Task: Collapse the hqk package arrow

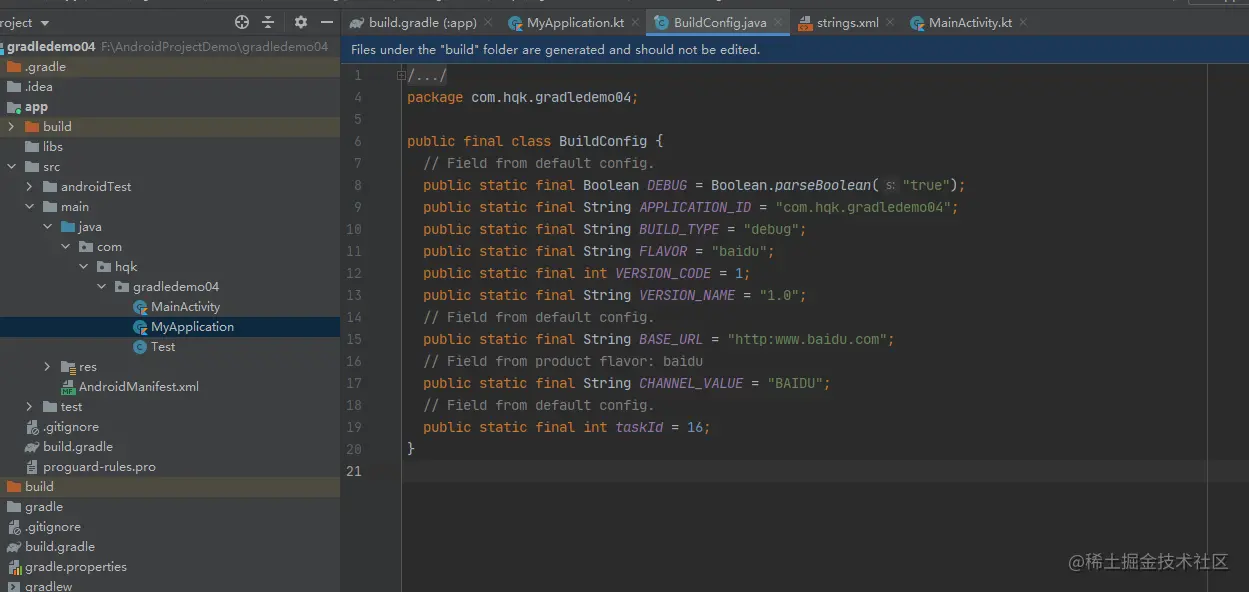Action: [x=83, y=267]
